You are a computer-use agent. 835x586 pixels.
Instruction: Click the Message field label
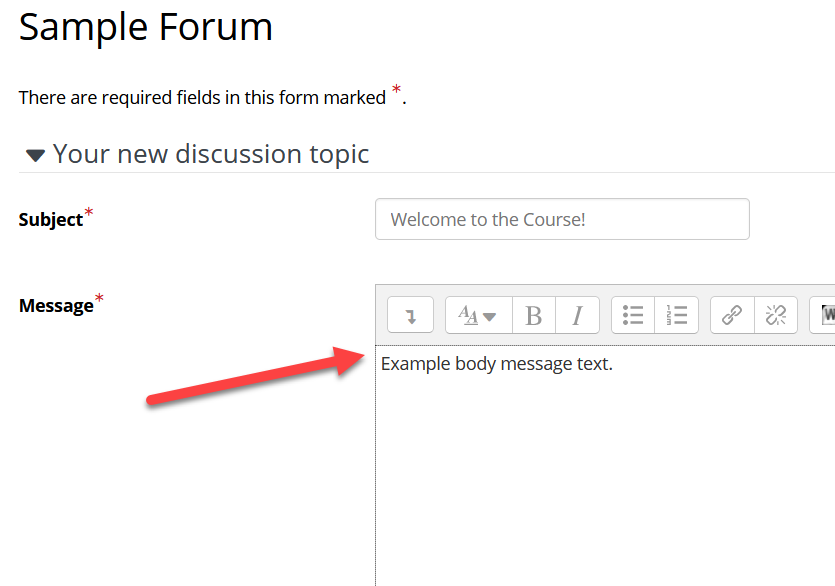tap(56, 306)
